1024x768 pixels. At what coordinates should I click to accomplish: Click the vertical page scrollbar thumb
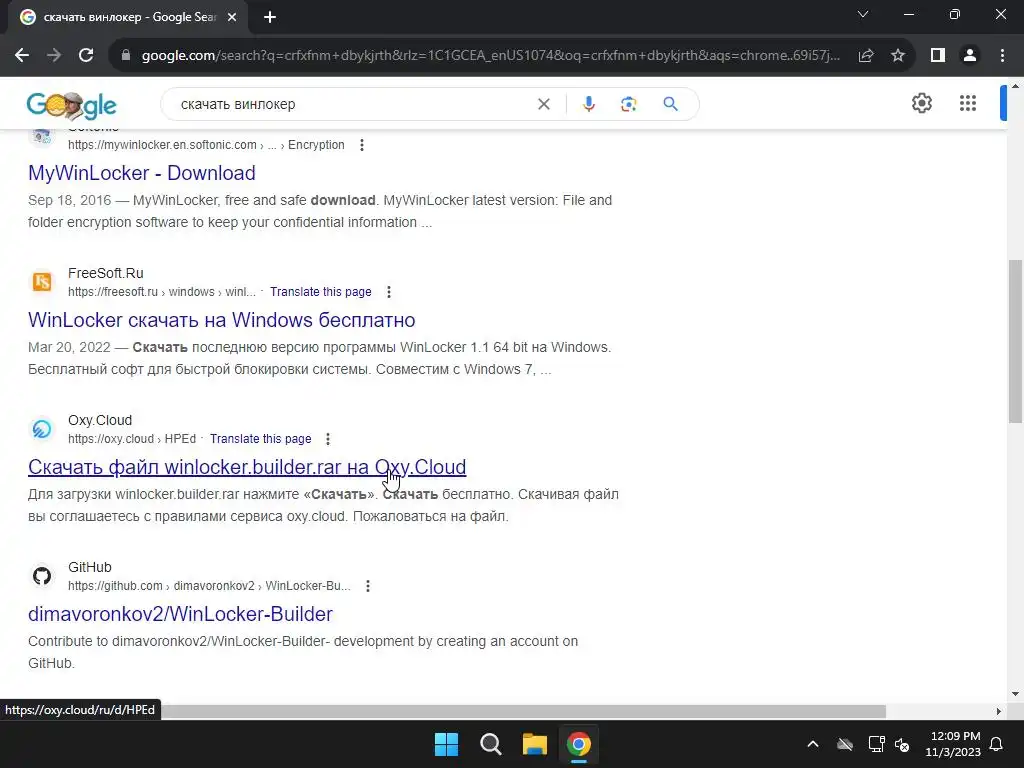click(x=1015, y=342)
